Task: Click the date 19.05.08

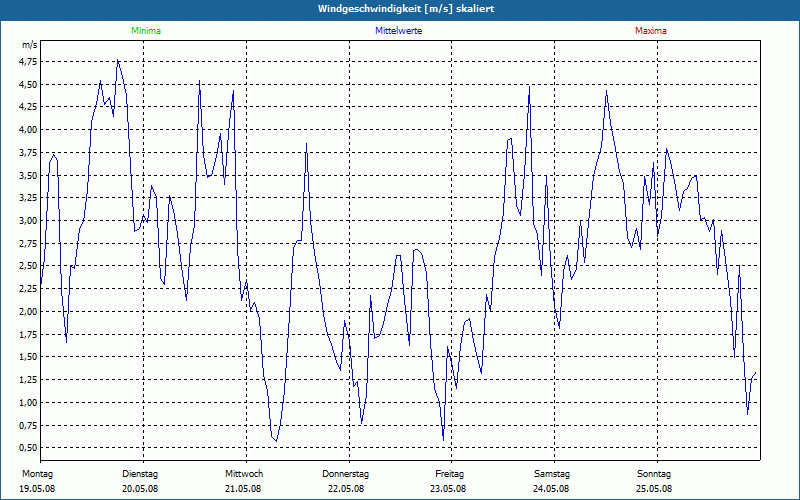Action: point(37,489)
